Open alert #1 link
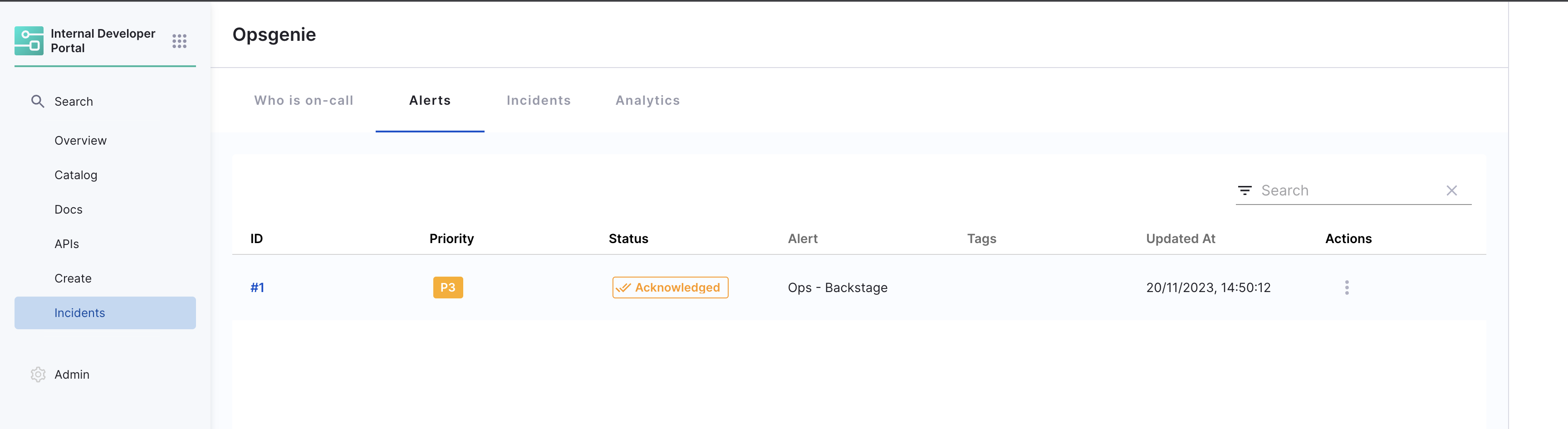The image size is (1568, 429). [257, 287]
